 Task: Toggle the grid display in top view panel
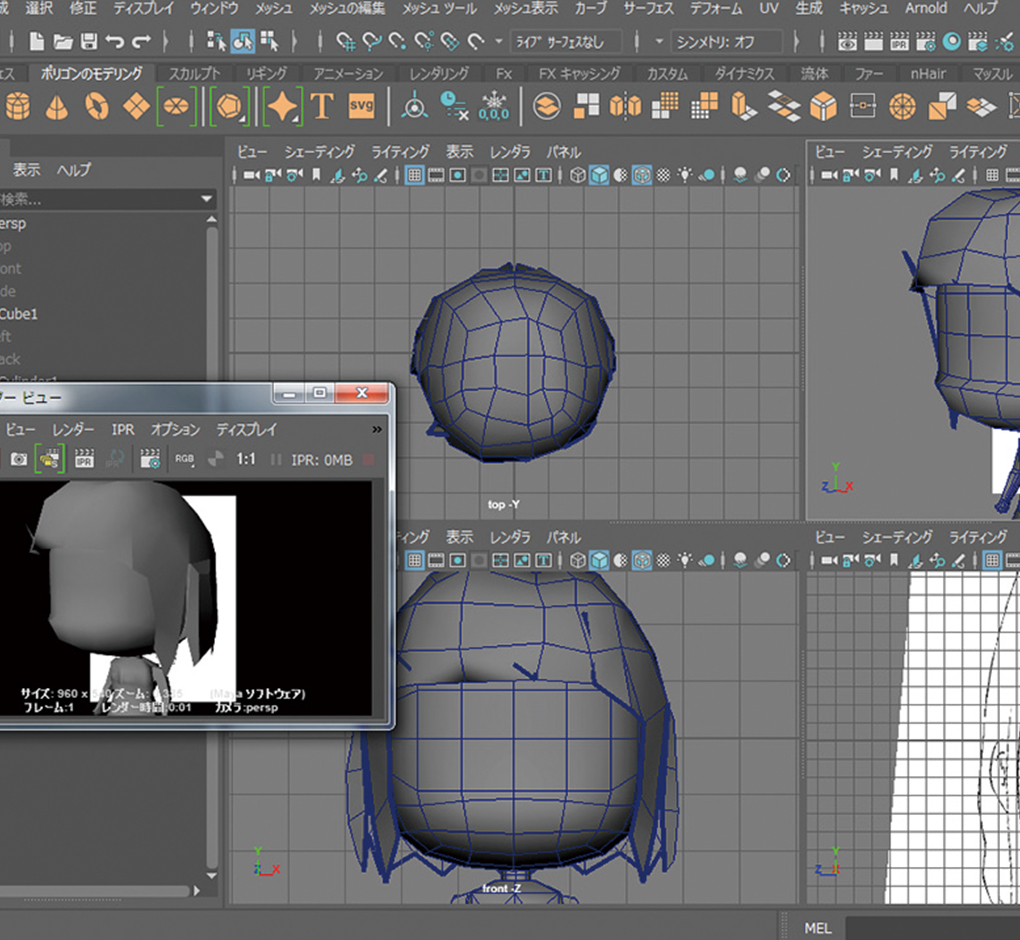[414, 175]
